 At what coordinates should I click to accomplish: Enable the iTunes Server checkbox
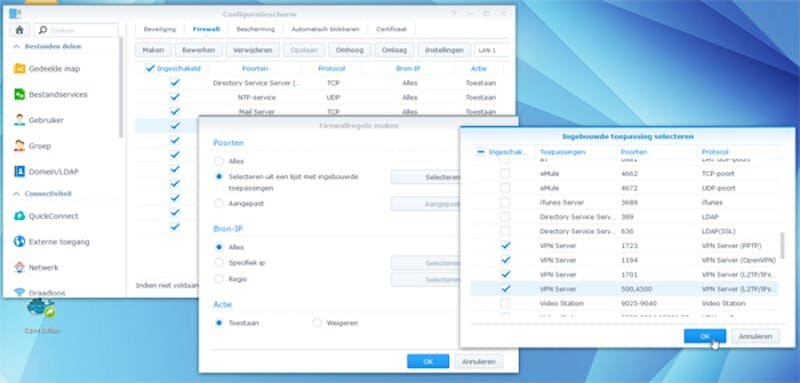pyautogui.click(x=505, y=202)
